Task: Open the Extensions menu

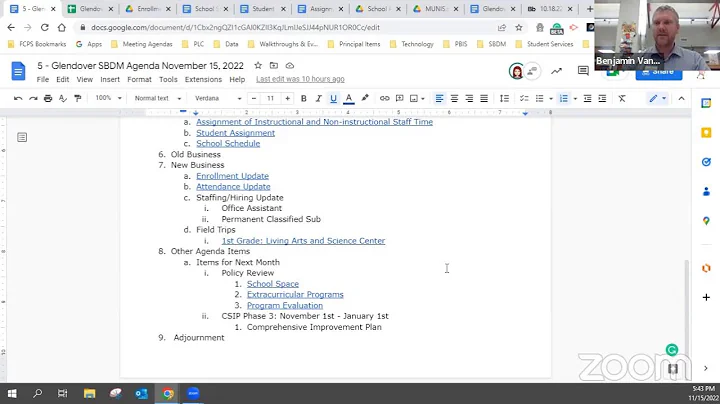Action: [203, 79]
